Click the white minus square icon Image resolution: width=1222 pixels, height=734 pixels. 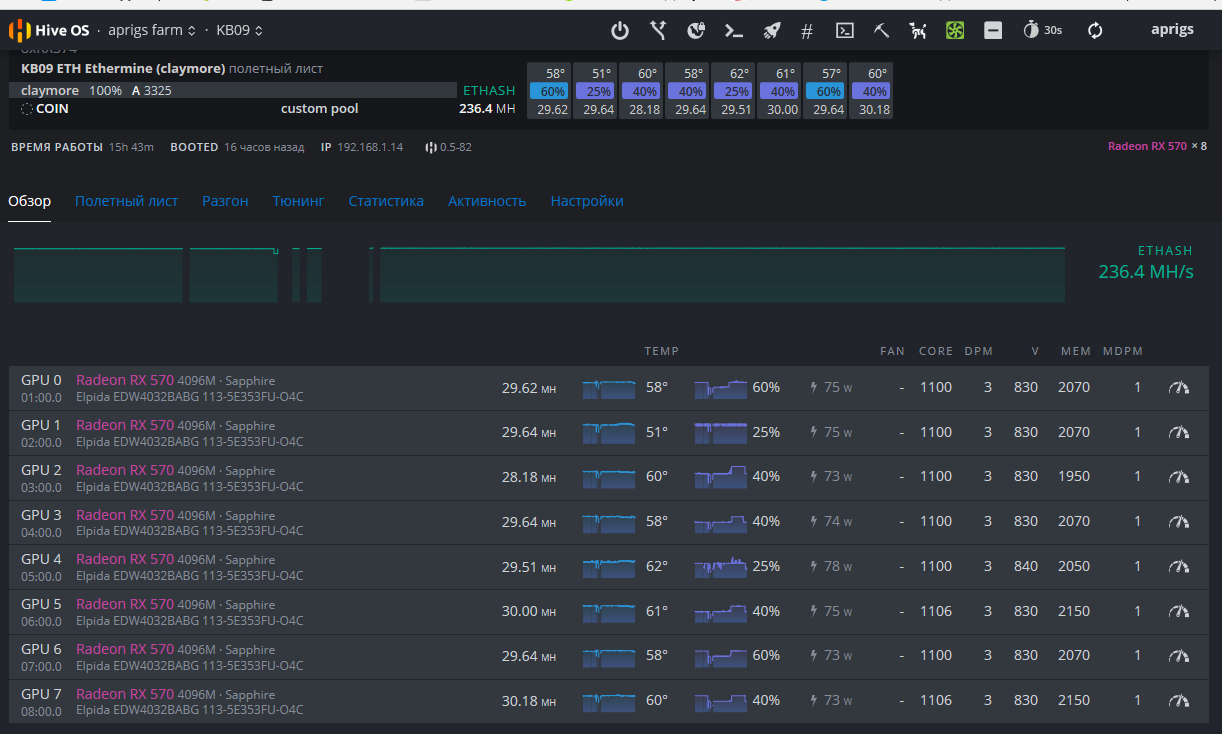993,30
